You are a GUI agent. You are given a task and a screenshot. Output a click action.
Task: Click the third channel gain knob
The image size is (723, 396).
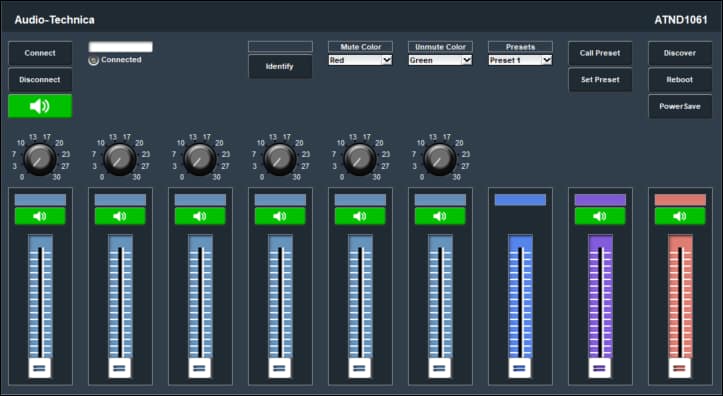200,160
